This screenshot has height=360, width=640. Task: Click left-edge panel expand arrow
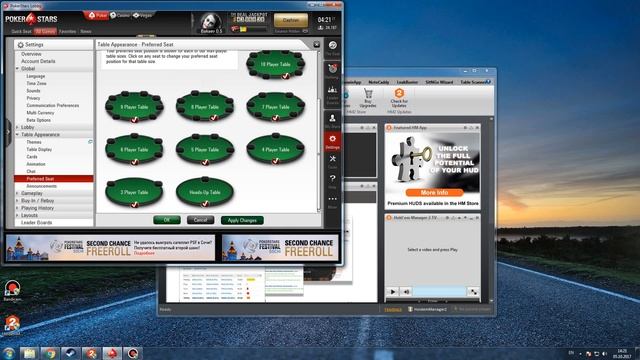coord(8,132)
